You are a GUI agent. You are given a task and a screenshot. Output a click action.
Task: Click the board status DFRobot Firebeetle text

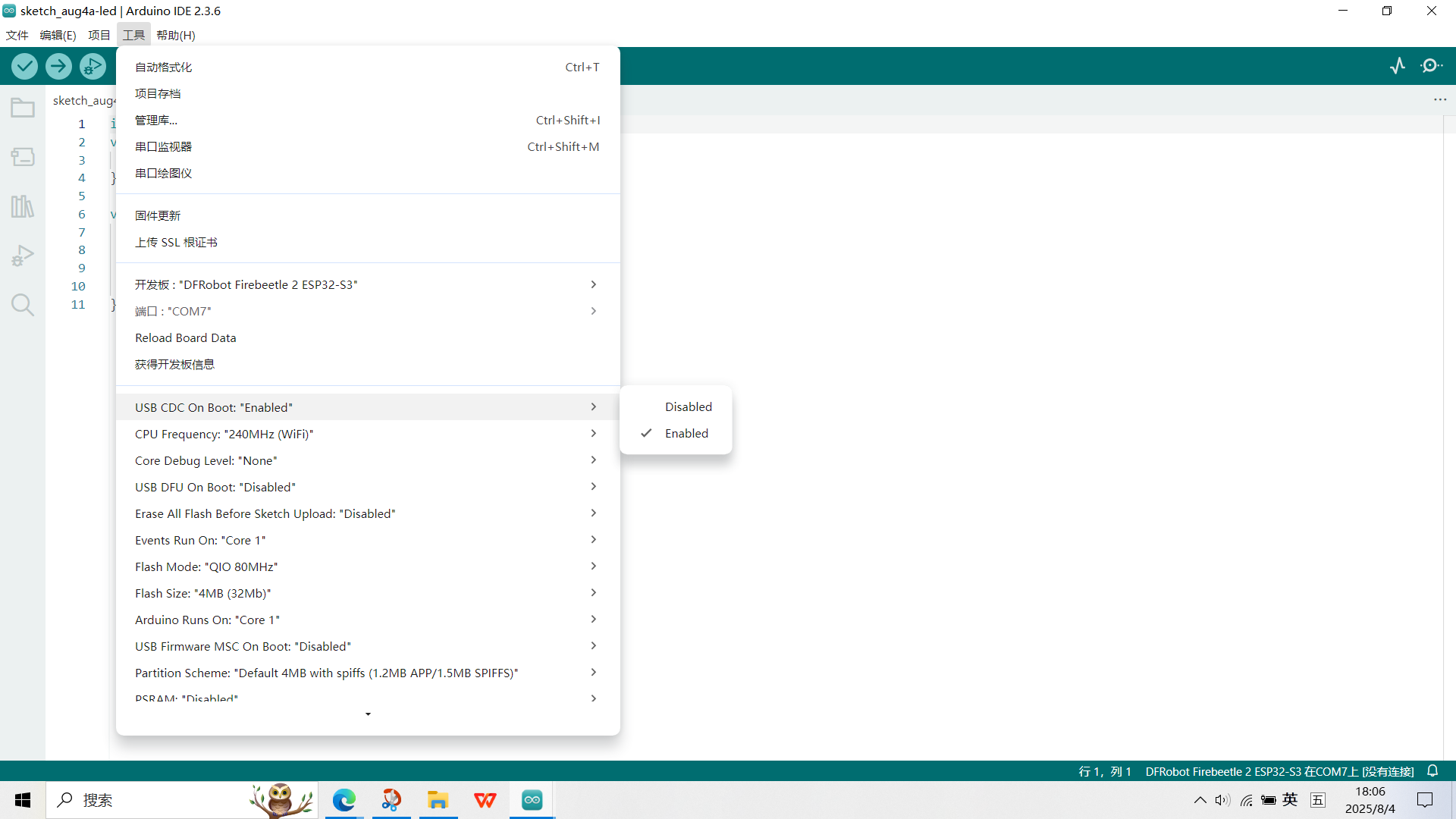(x=1279, y=771)
